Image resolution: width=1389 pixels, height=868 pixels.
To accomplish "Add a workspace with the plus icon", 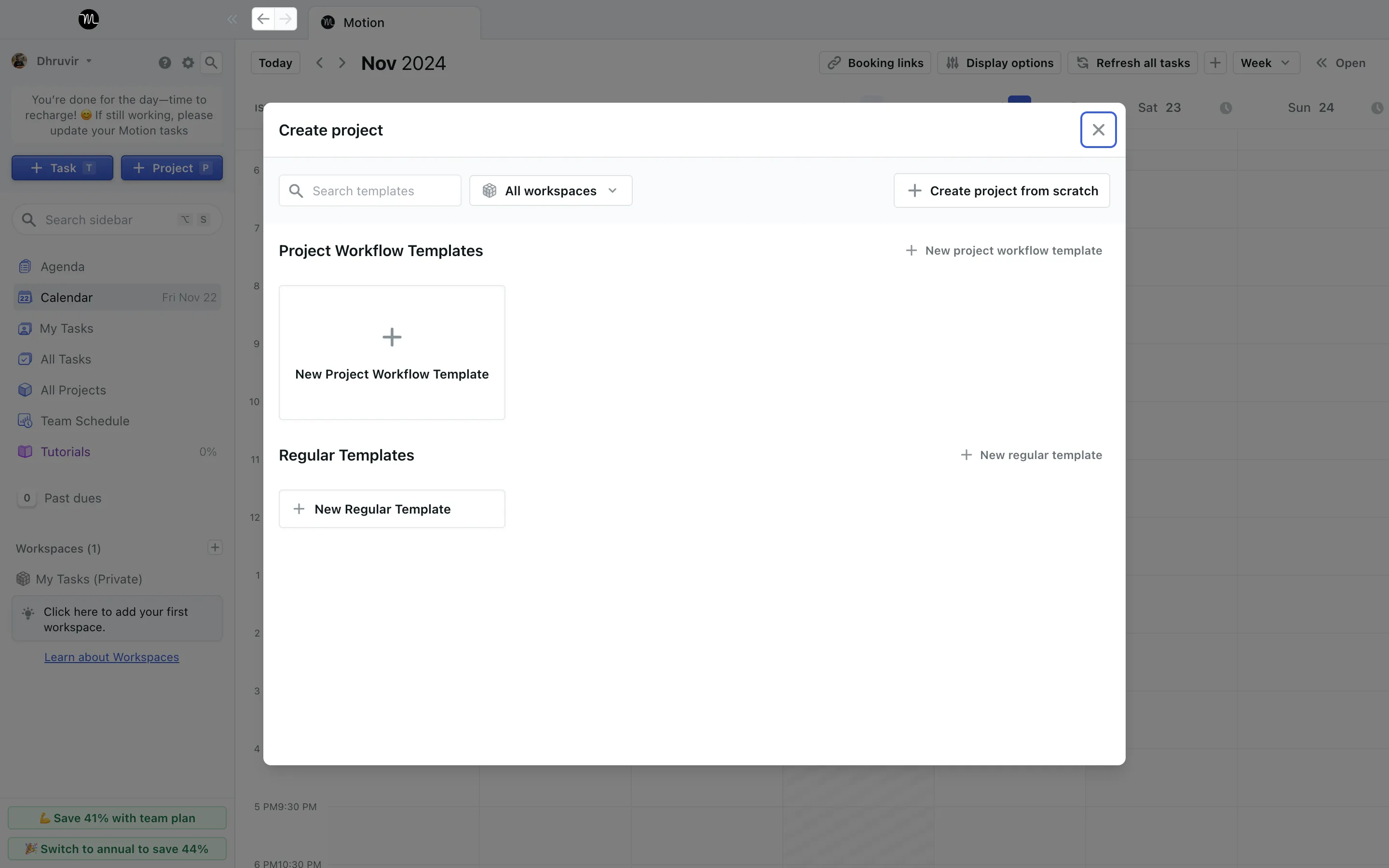I will (215, 548).
